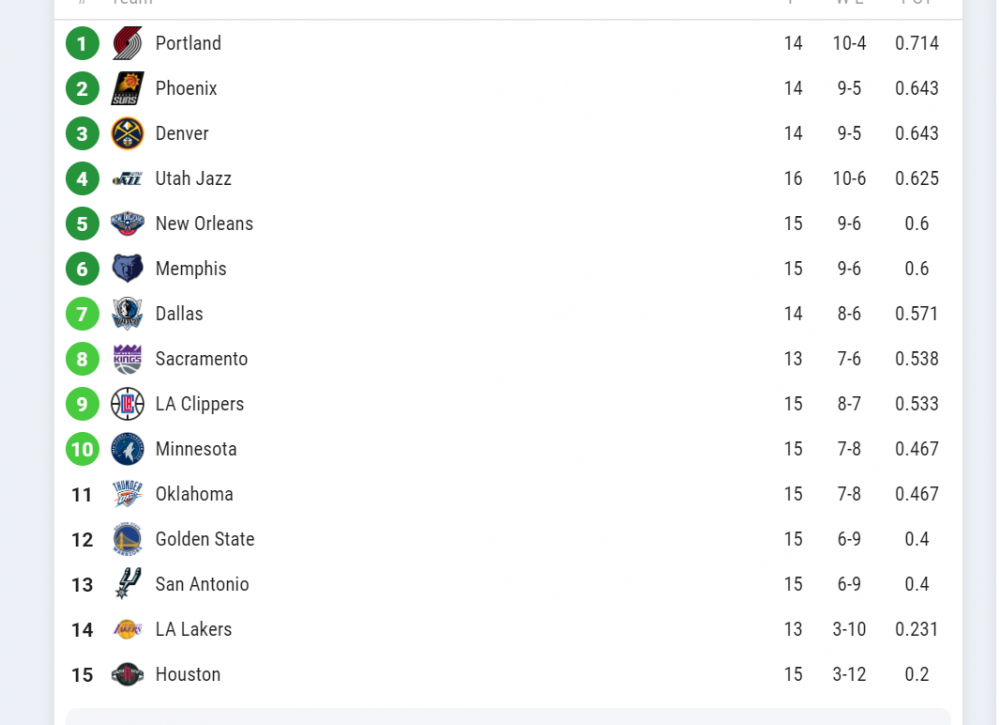The height and width of the screenshot is (725, 1000).
Task: Click the Memphis Grizzlies logo
Action: point(128,269)
